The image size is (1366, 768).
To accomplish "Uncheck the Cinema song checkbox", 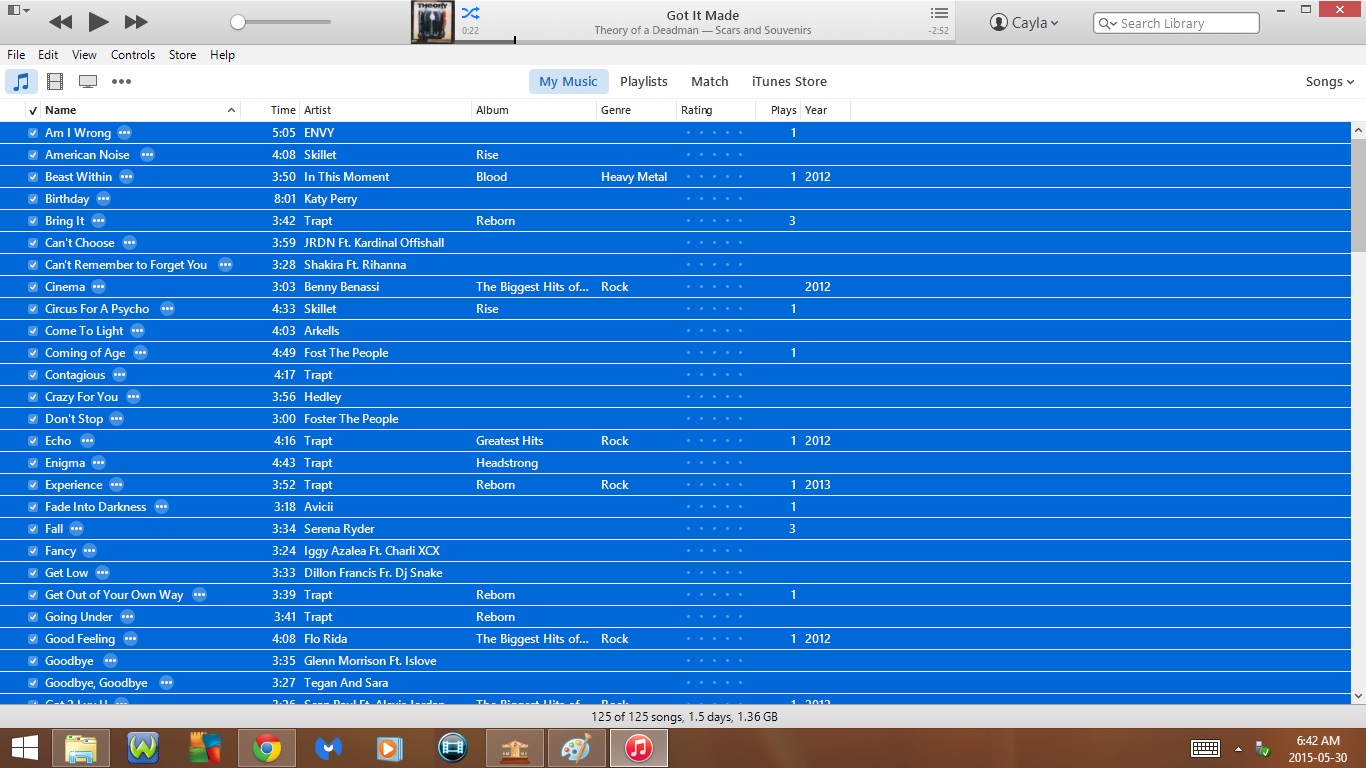I will (x=33, y=287).
